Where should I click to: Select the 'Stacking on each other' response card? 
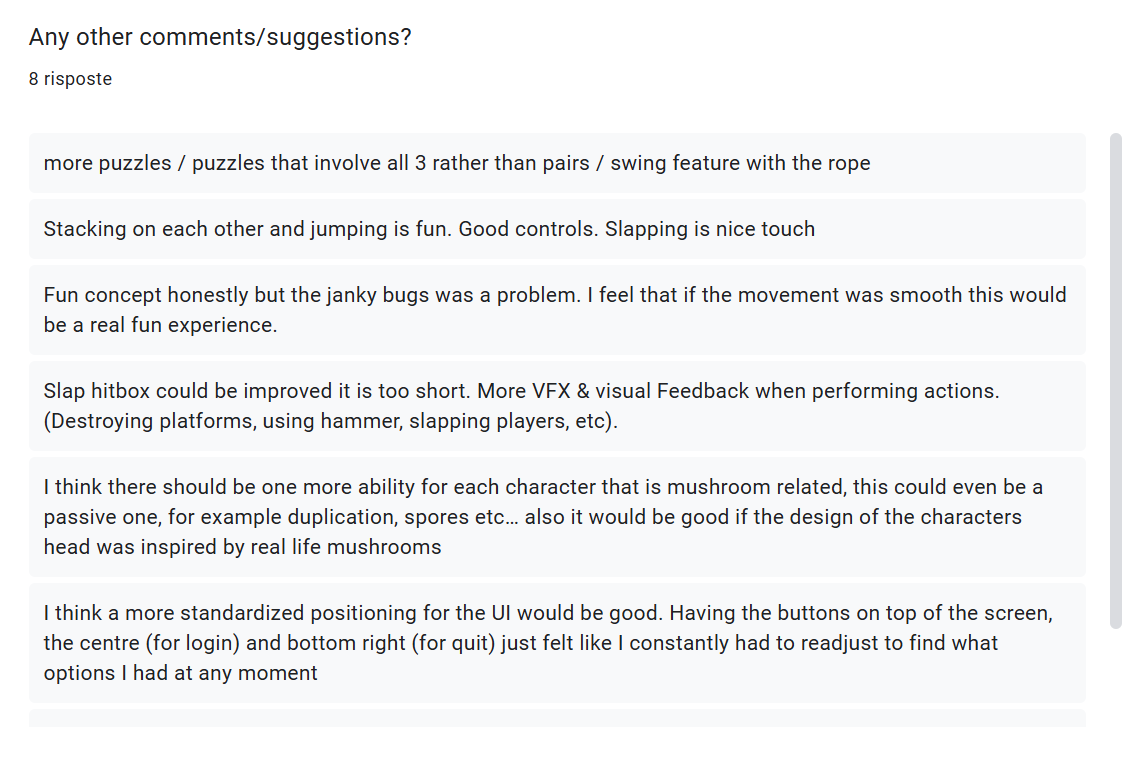pos(557,229)
